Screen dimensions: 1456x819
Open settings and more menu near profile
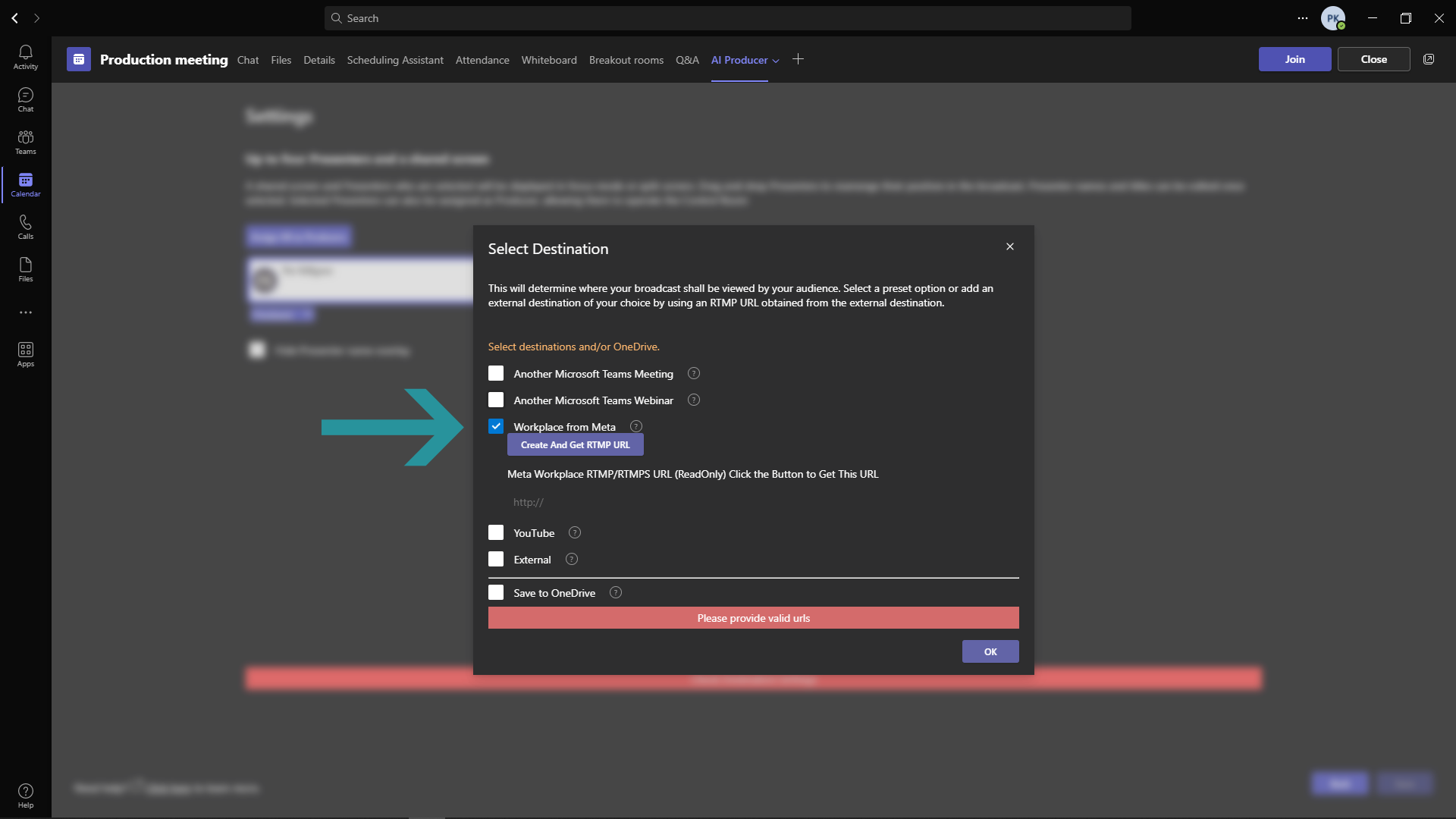[1303, 18]
